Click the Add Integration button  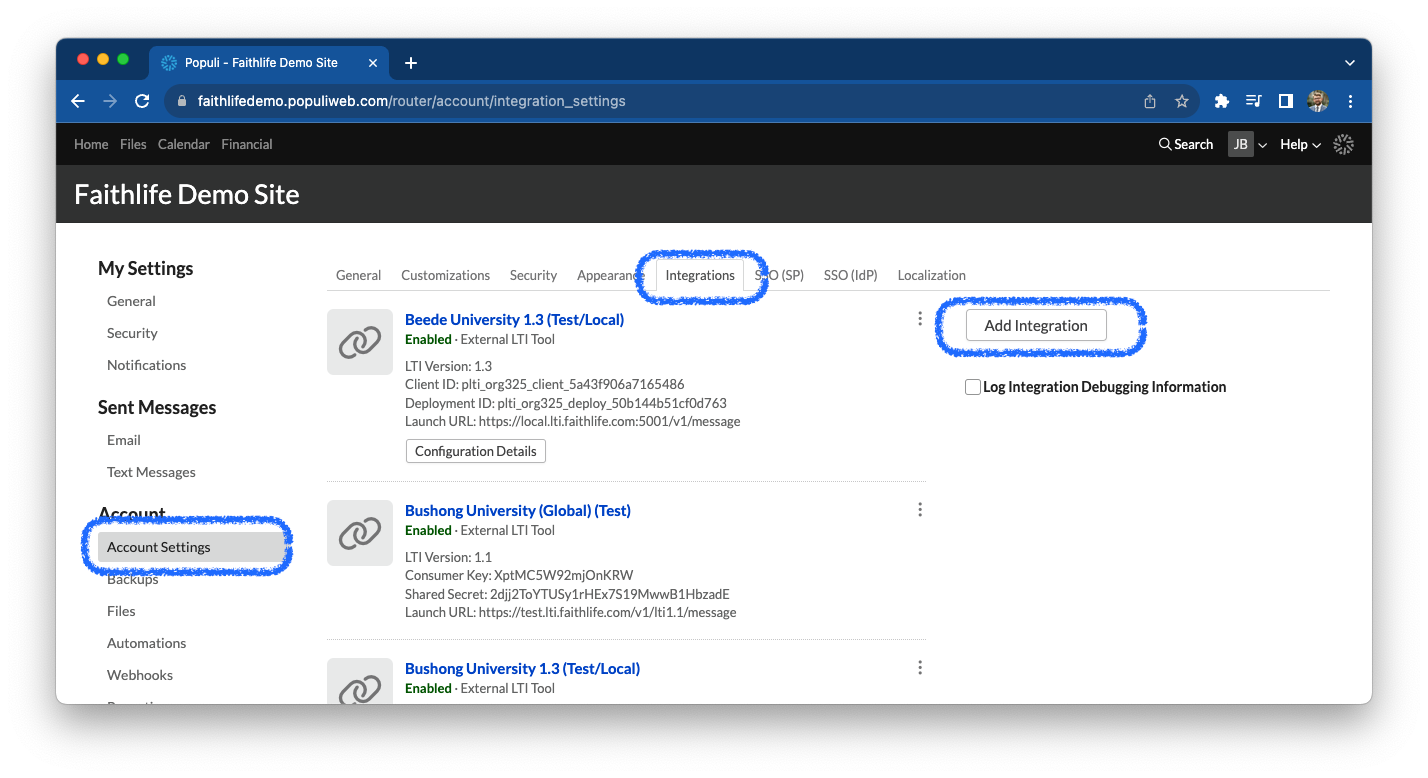click(1036, 325)
